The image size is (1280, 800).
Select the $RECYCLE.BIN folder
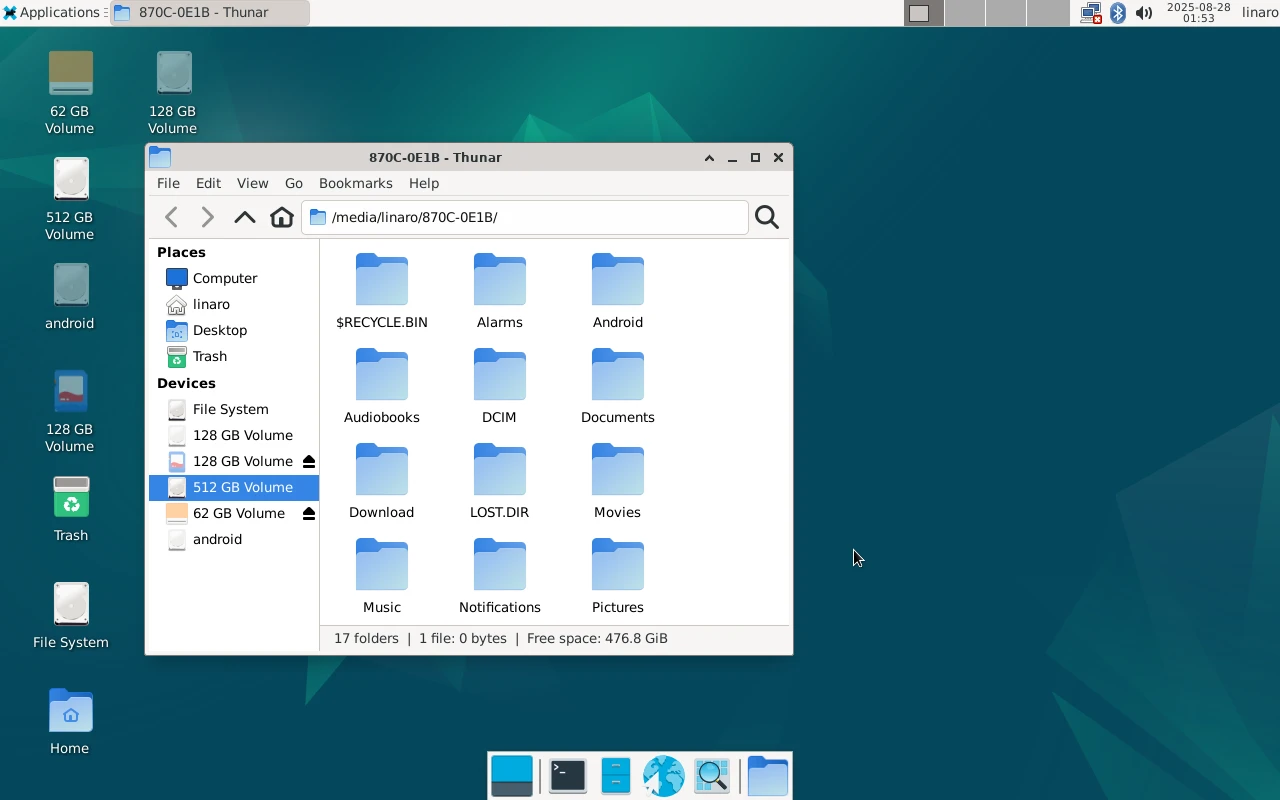[382, 292]
